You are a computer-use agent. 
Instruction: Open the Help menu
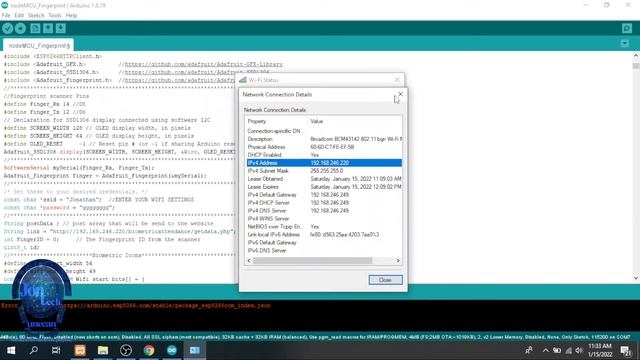point(71,16)
